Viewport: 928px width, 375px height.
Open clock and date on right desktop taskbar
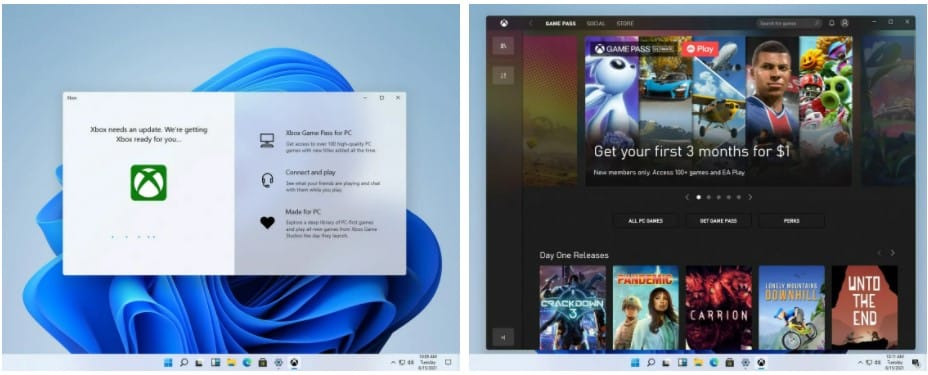point(894,362)
